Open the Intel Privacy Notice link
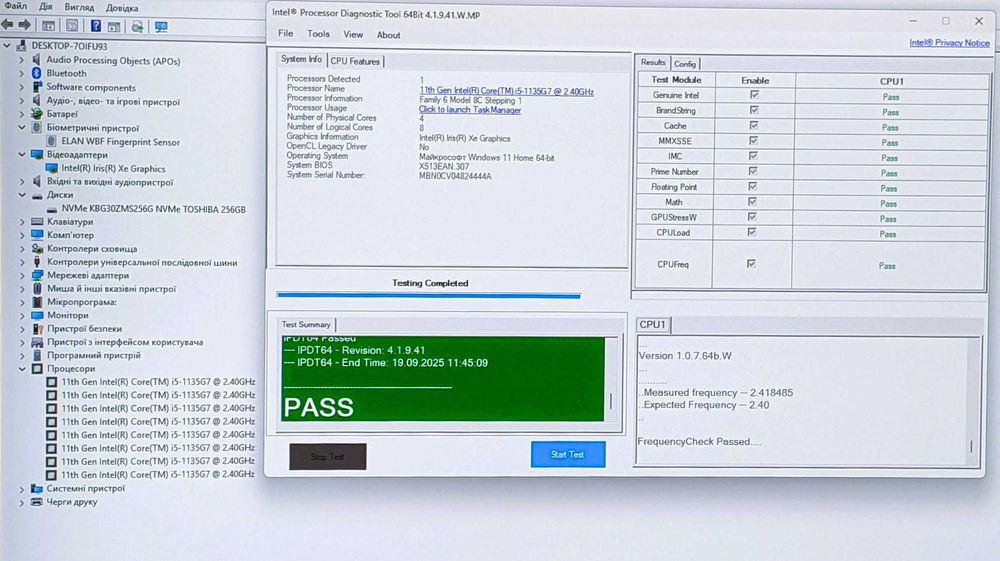The height and width of the screenshot is (561, 1000). pos(950,43)
